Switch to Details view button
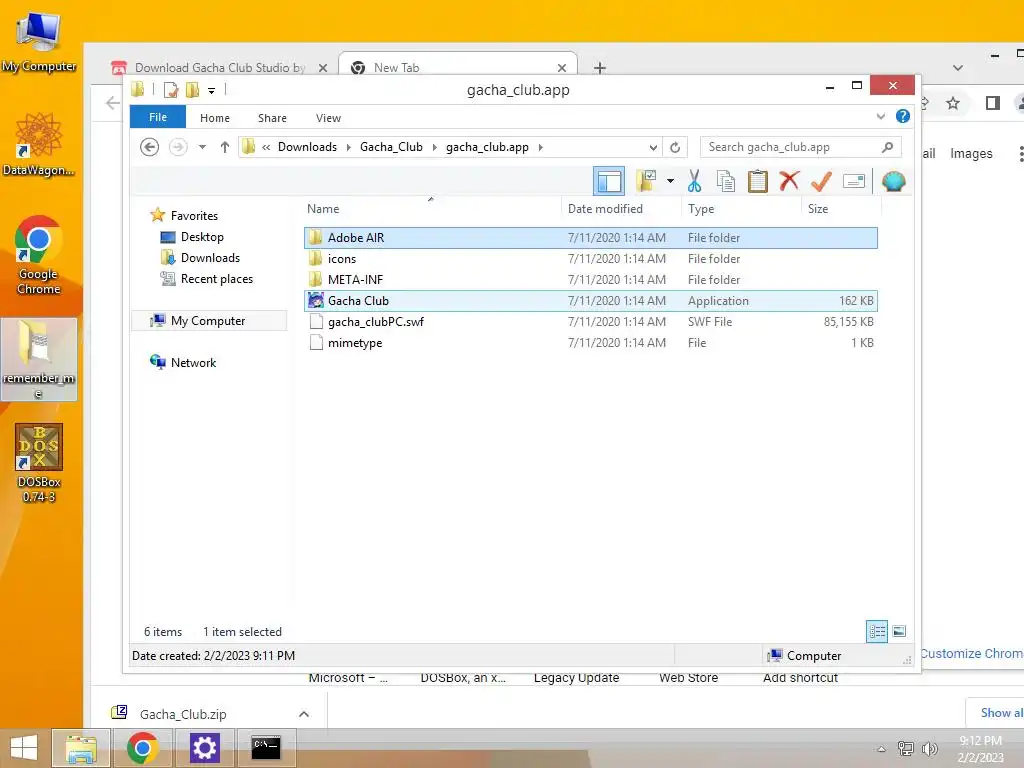This screenshot has height=768, width=1024. (877, 632)
